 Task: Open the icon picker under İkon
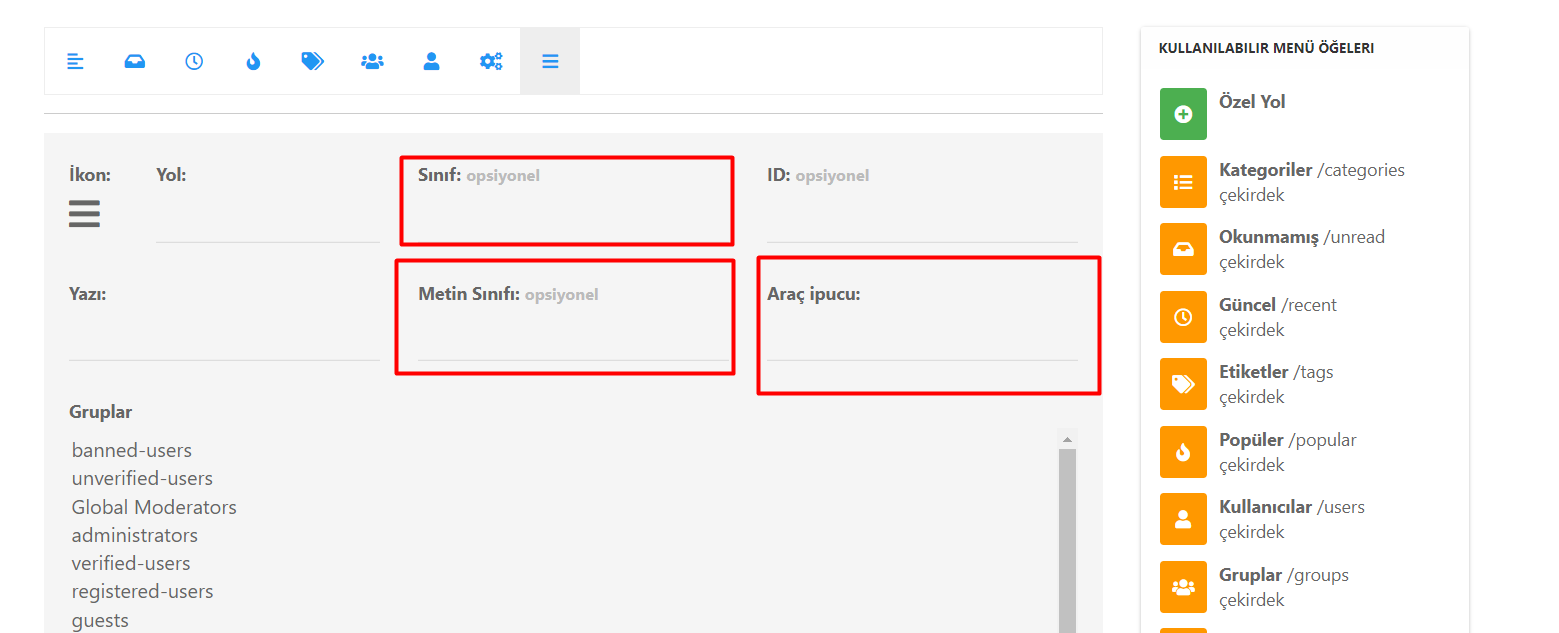pos(84,214)
